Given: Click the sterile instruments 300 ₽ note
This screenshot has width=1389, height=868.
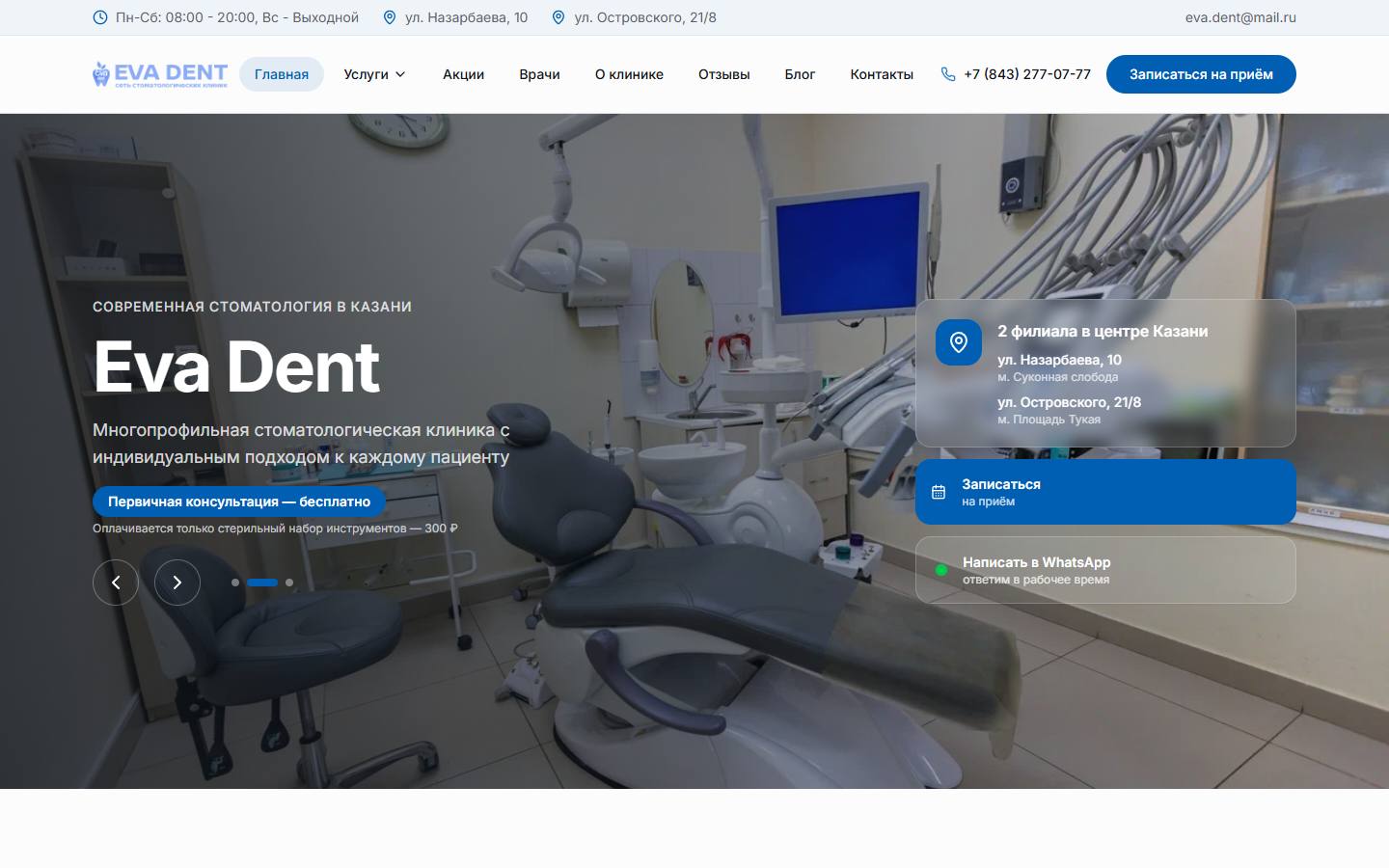Looking at the screenshot, I should [x=275, y=529].
